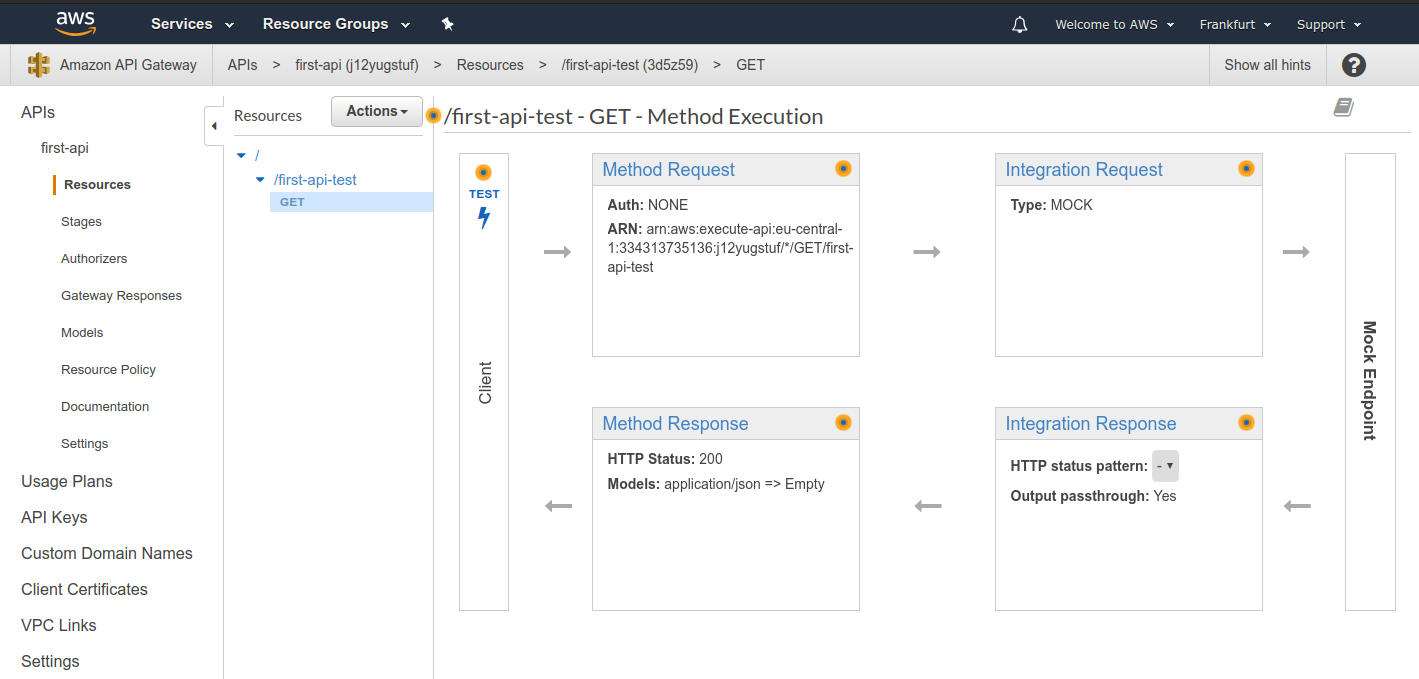The height and width of the screenshot is (679, 1419).
Task: Open the documentation book icon
Action: [x=1344, y=107]
